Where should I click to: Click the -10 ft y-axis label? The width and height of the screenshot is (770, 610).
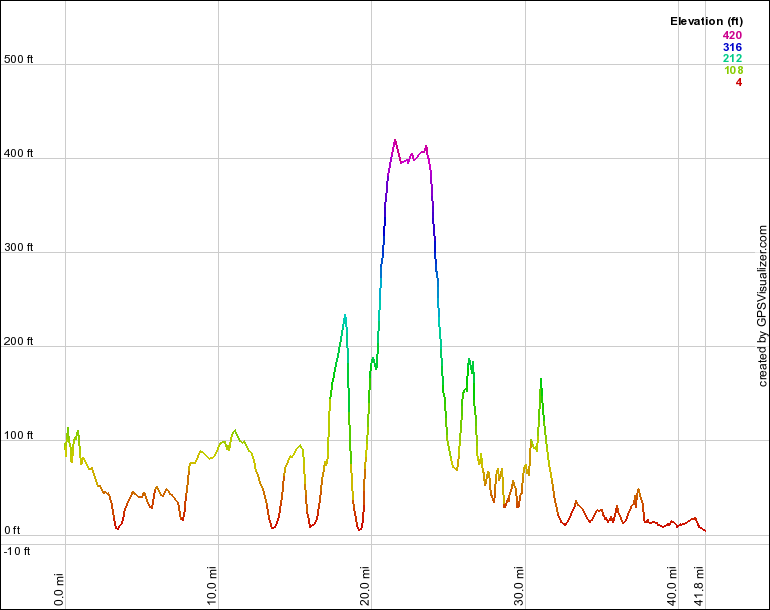point(18,551)
